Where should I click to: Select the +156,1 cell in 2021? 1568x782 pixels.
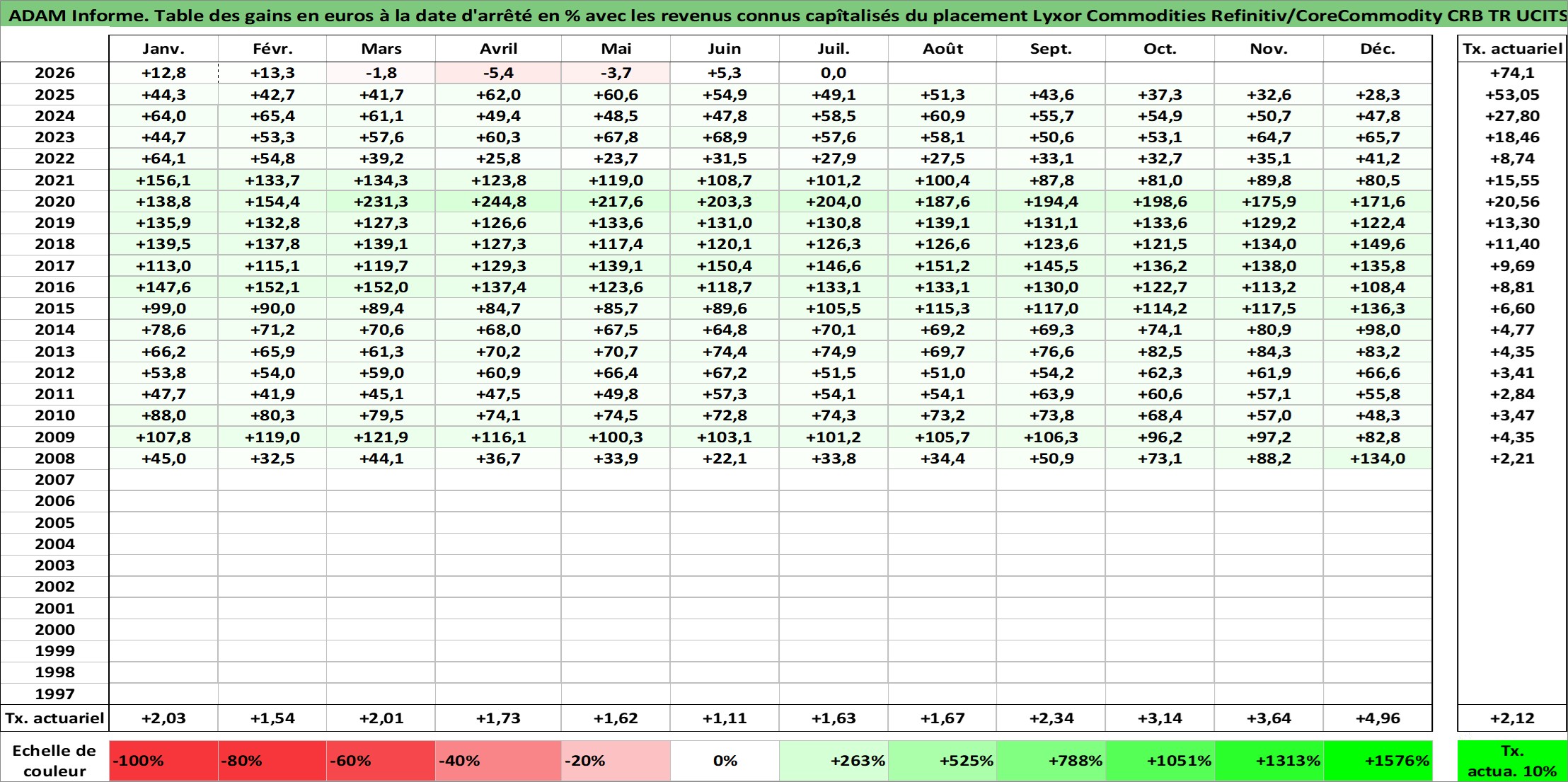[163, 180]
